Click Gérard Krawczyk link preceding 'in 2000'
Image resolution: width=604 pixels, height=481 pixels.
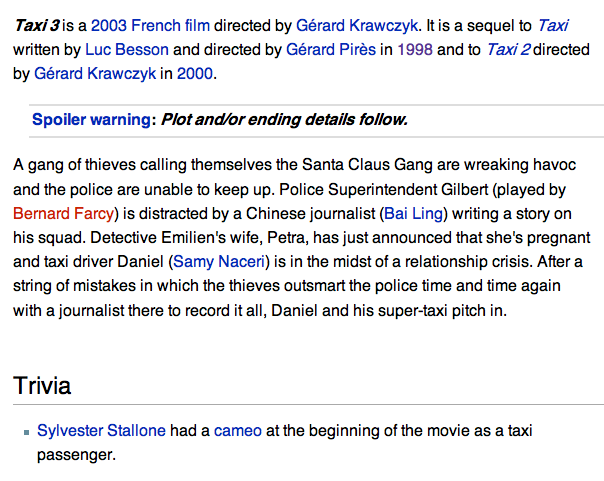tap(96, 73)
